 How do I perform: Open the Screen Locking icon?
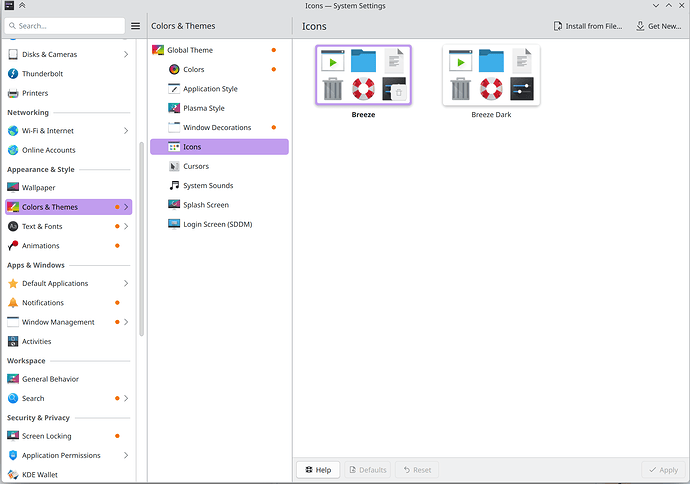click(13, 436)
